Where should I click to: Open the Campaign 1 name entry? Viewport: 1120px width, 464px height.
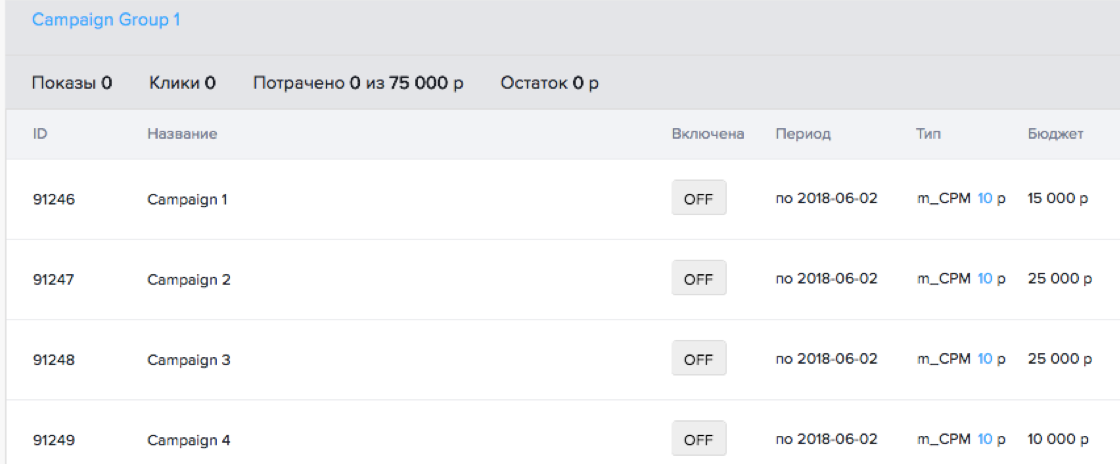click(x=187, y=199)
